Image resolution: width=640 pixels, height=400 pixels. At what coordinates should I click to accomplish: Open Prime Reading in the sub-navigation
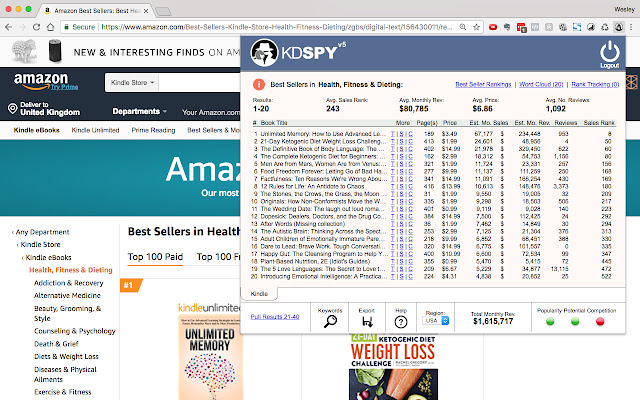coord(153,130)
